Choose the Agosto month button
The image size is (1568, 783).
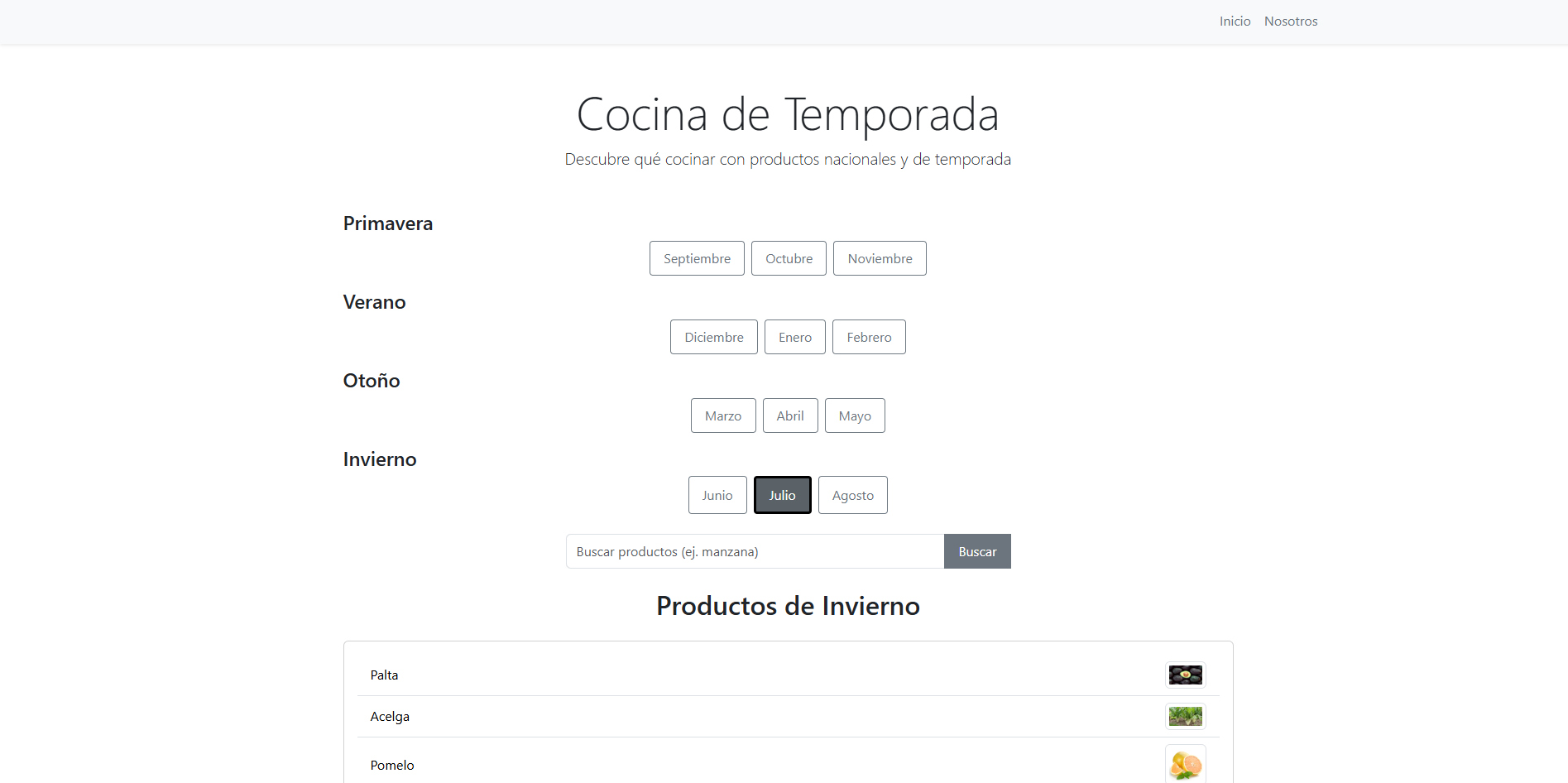(853, 495)
